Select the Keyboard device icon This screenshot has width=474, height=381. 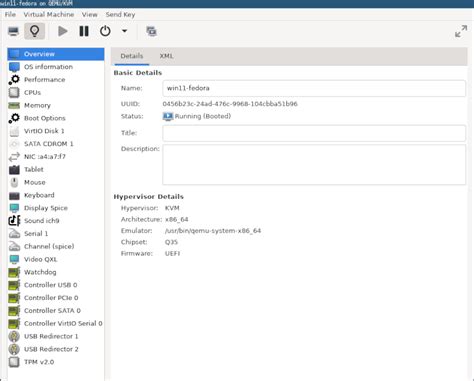tap(14, 195)
